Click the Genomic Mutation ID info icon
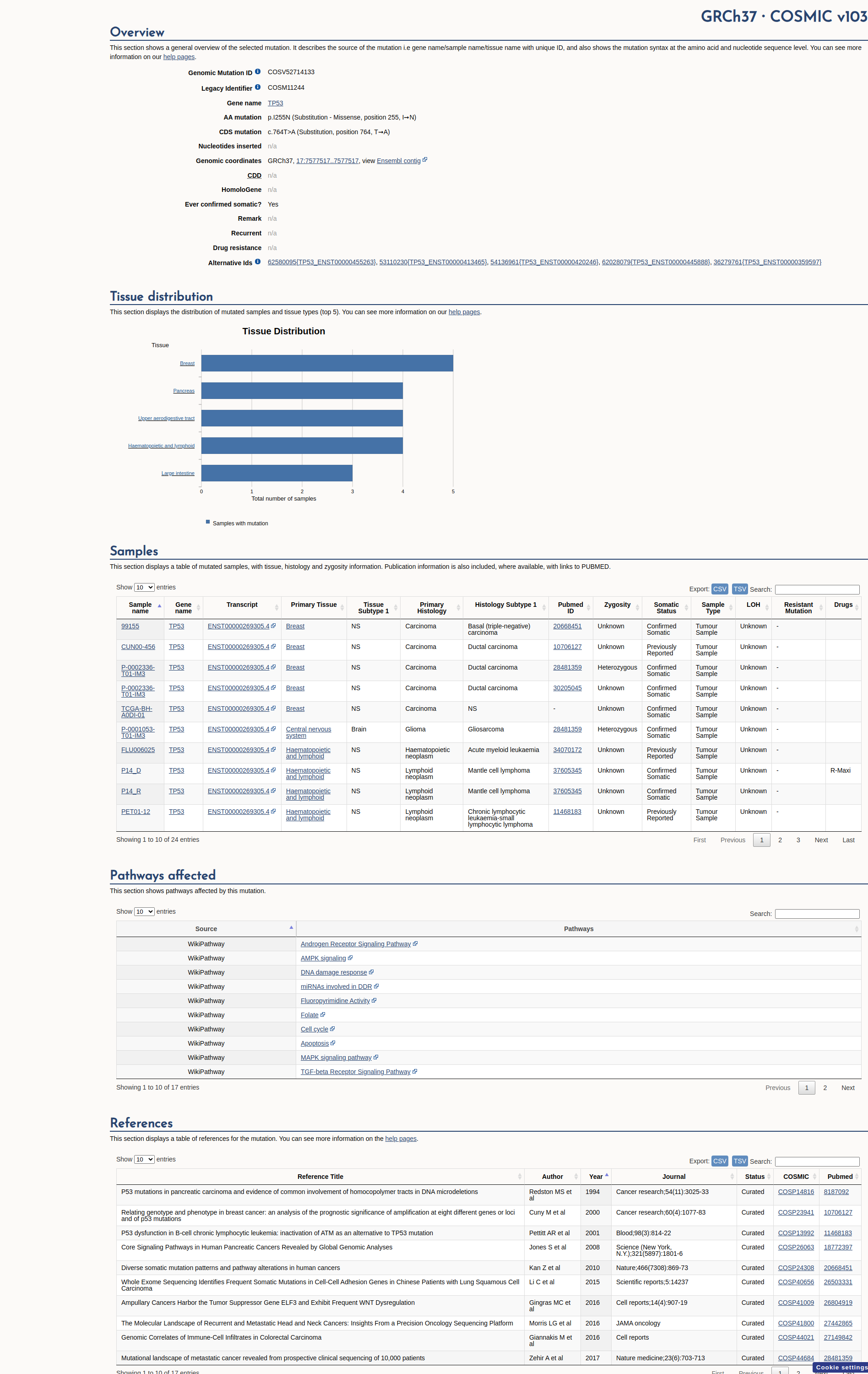Viewport: 868px width, 1374px height. [x=258, y=72]
